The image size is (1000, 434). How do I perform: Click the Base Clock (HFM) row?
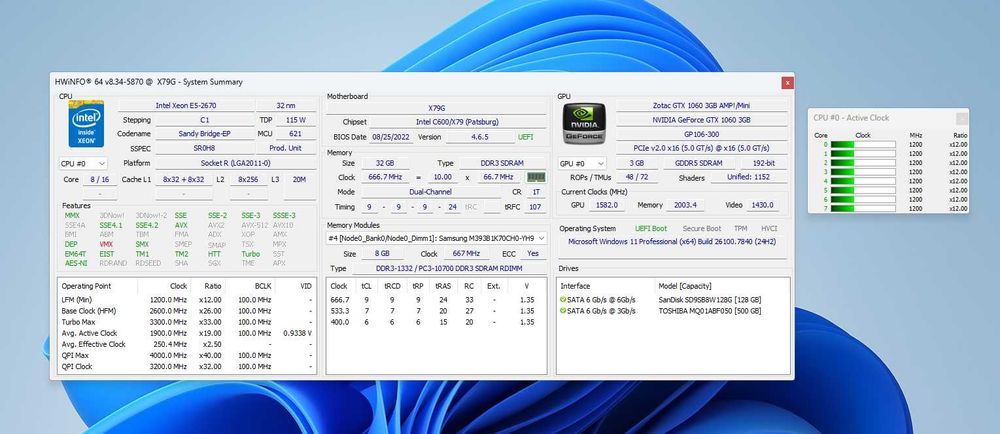[187, 311]
